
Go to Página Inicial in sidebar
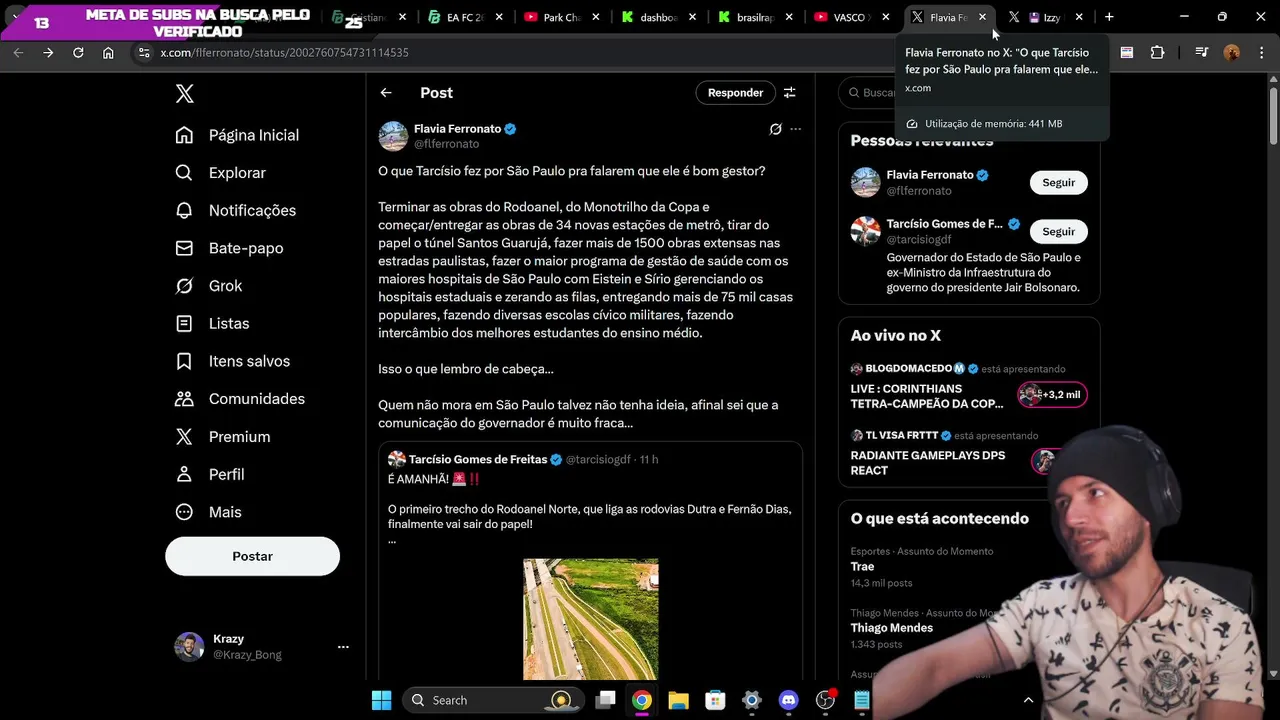click(x=237, y=135)
